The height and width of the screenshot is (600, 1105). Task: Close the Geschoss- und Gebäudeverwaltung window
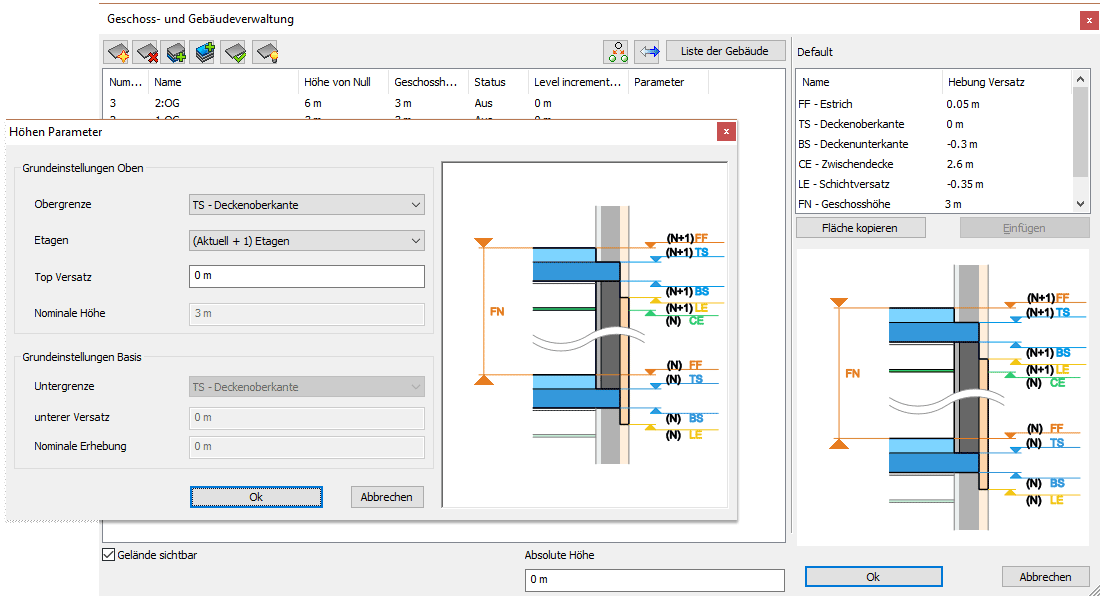pos(1089,20)
